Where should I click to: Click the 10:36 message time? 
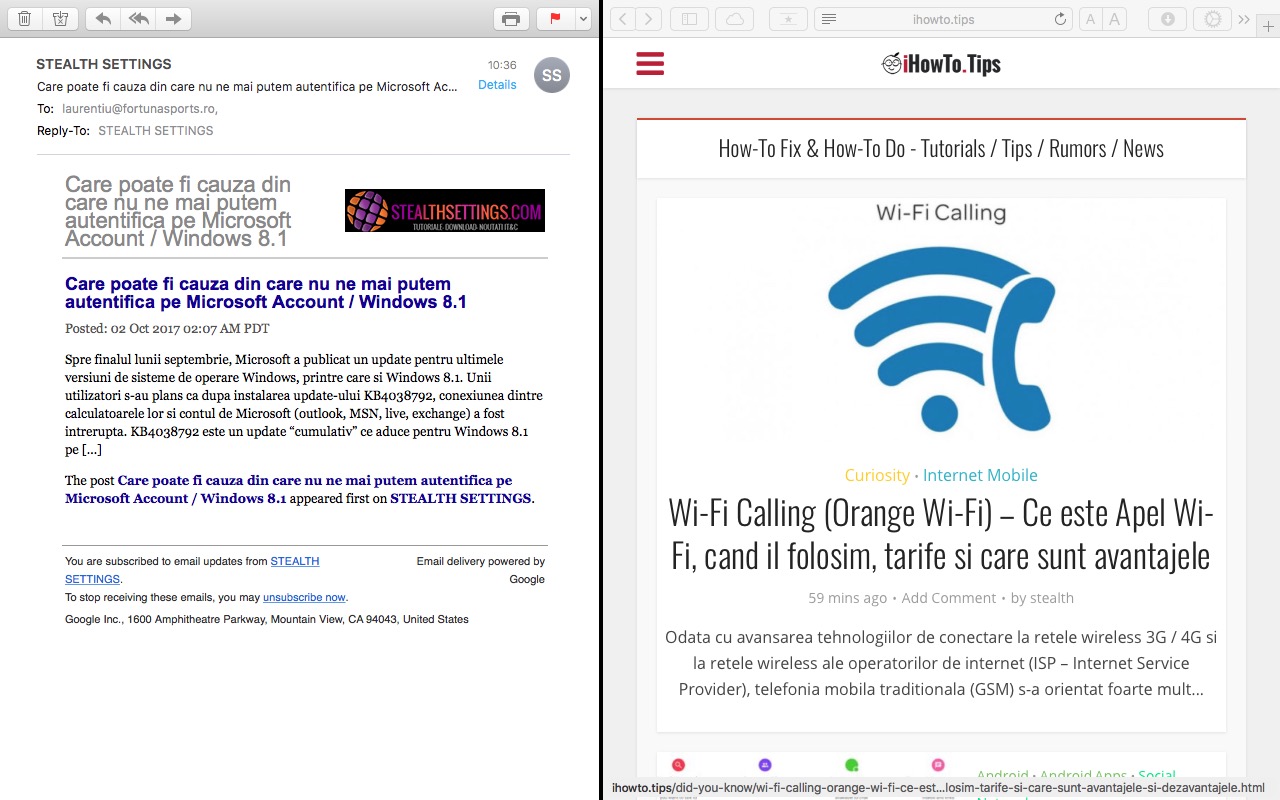point(502,65)
